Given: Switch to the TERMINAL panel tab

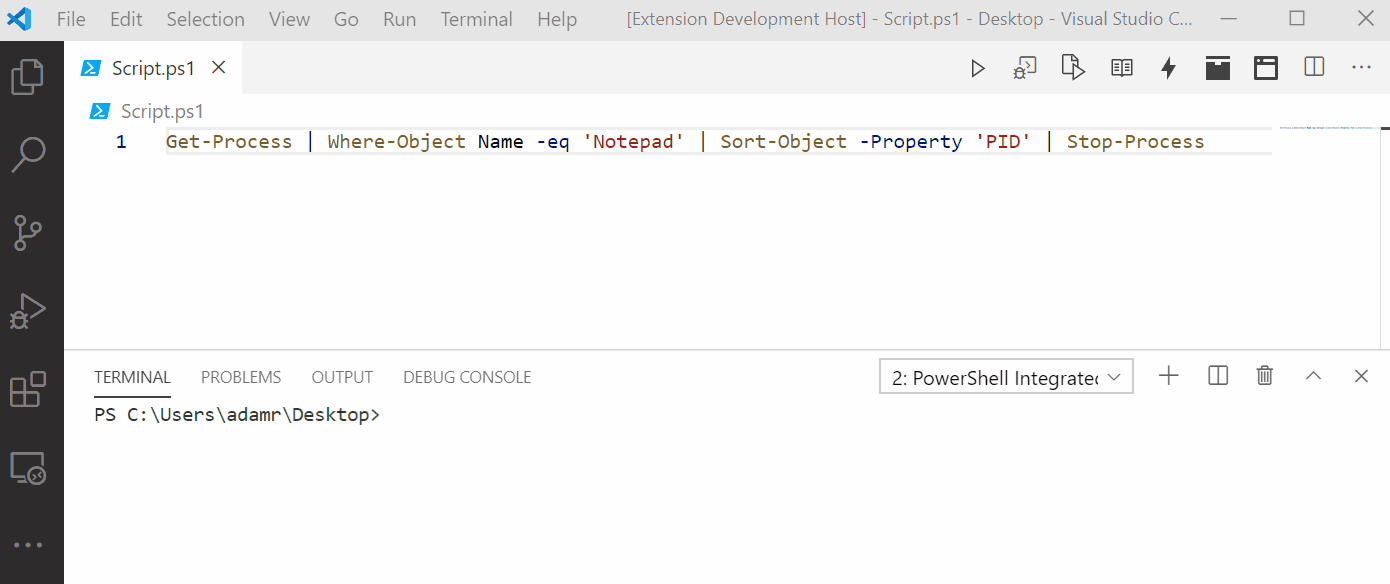Looking at the screenshot, I should click(132, 377).
